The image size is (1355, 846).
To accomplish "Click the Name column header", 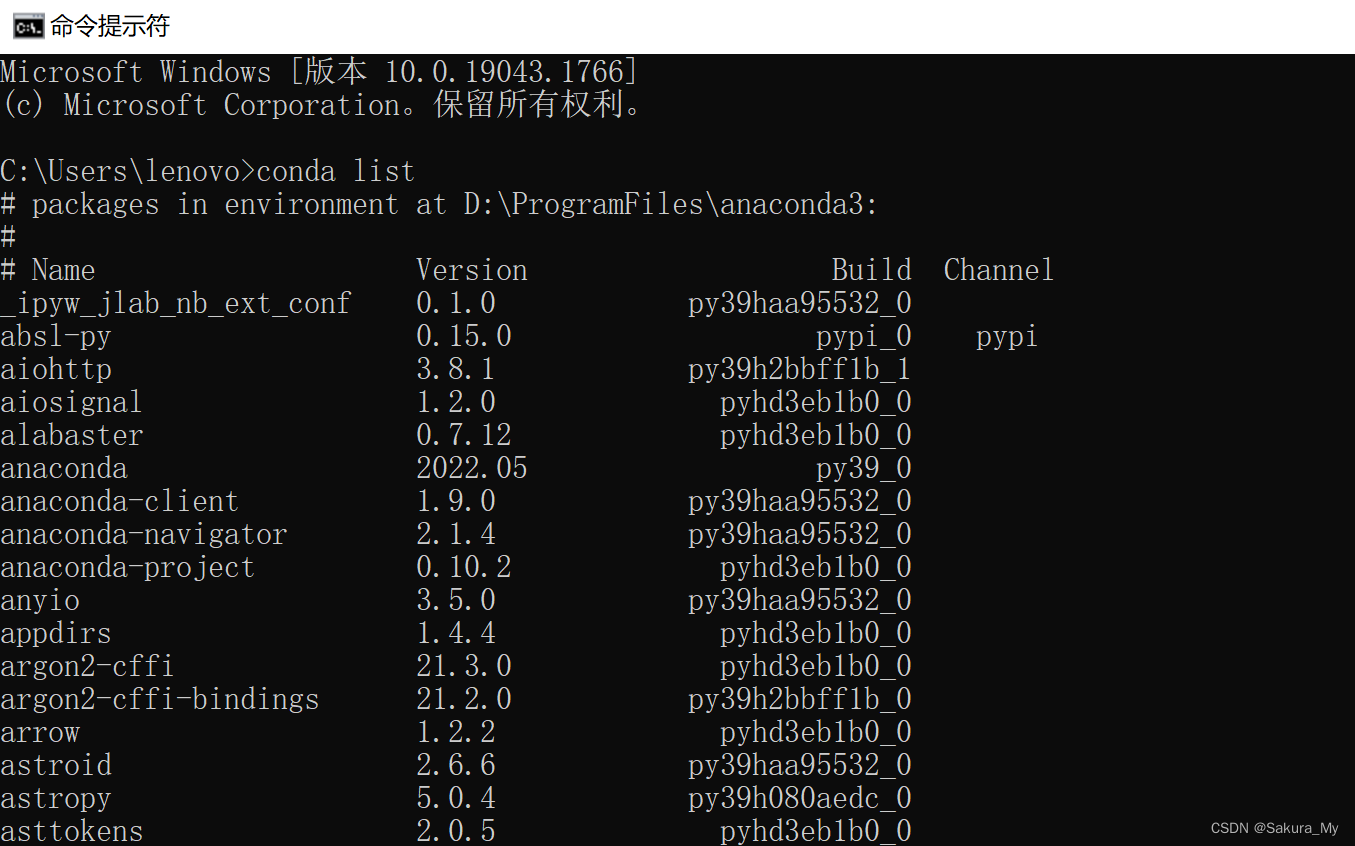I will coord(63,270).
